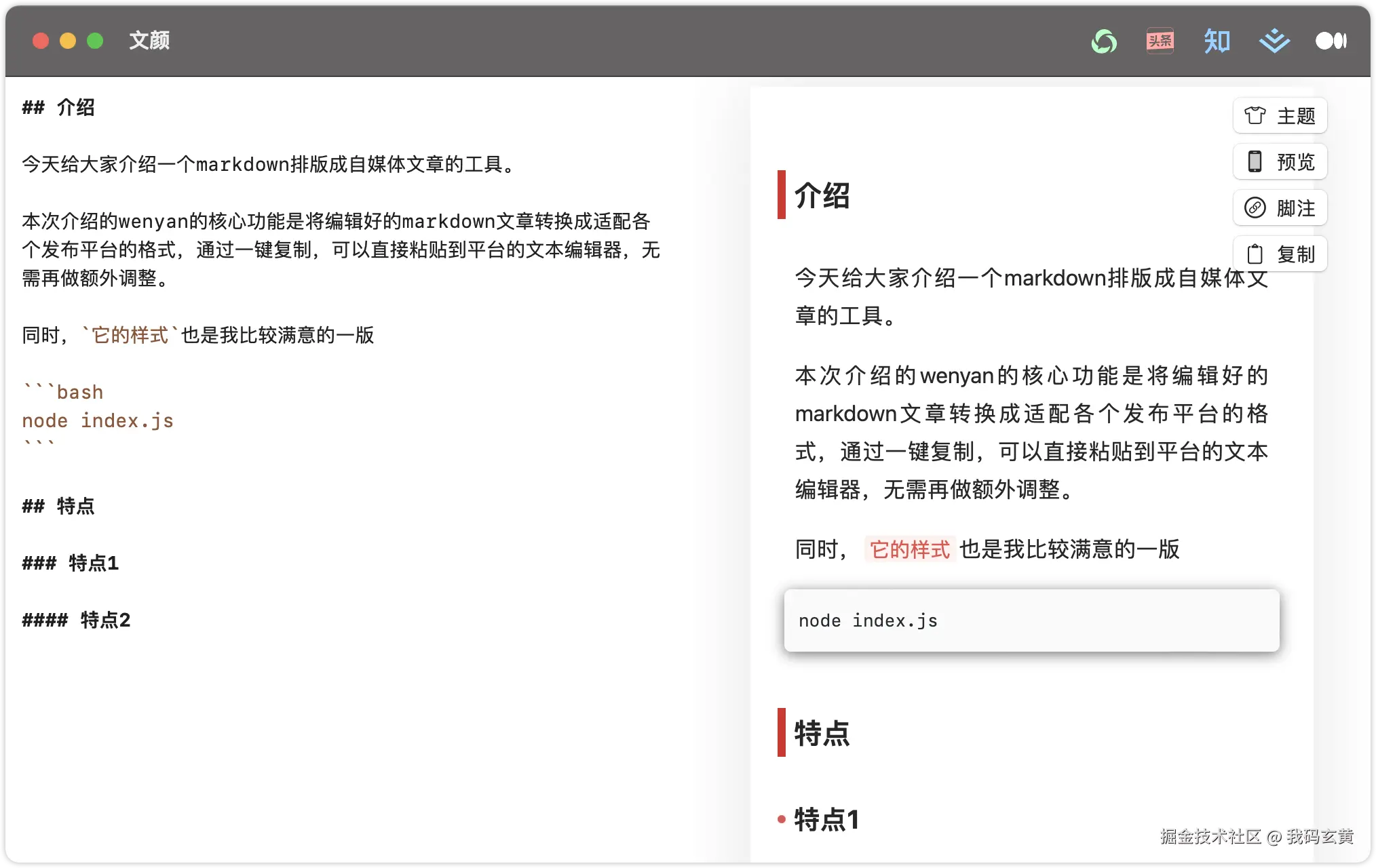Choose the Juejin platform icon
Viewport: 1376px width, 868px height.
pos(1274,41)
